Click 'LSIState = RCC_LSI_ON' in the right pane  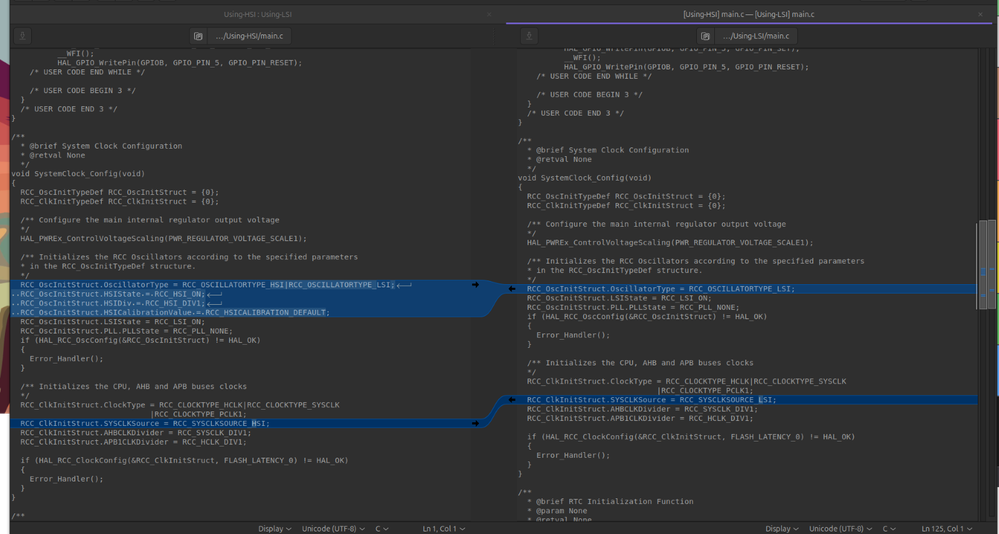[x=619, y=298]
